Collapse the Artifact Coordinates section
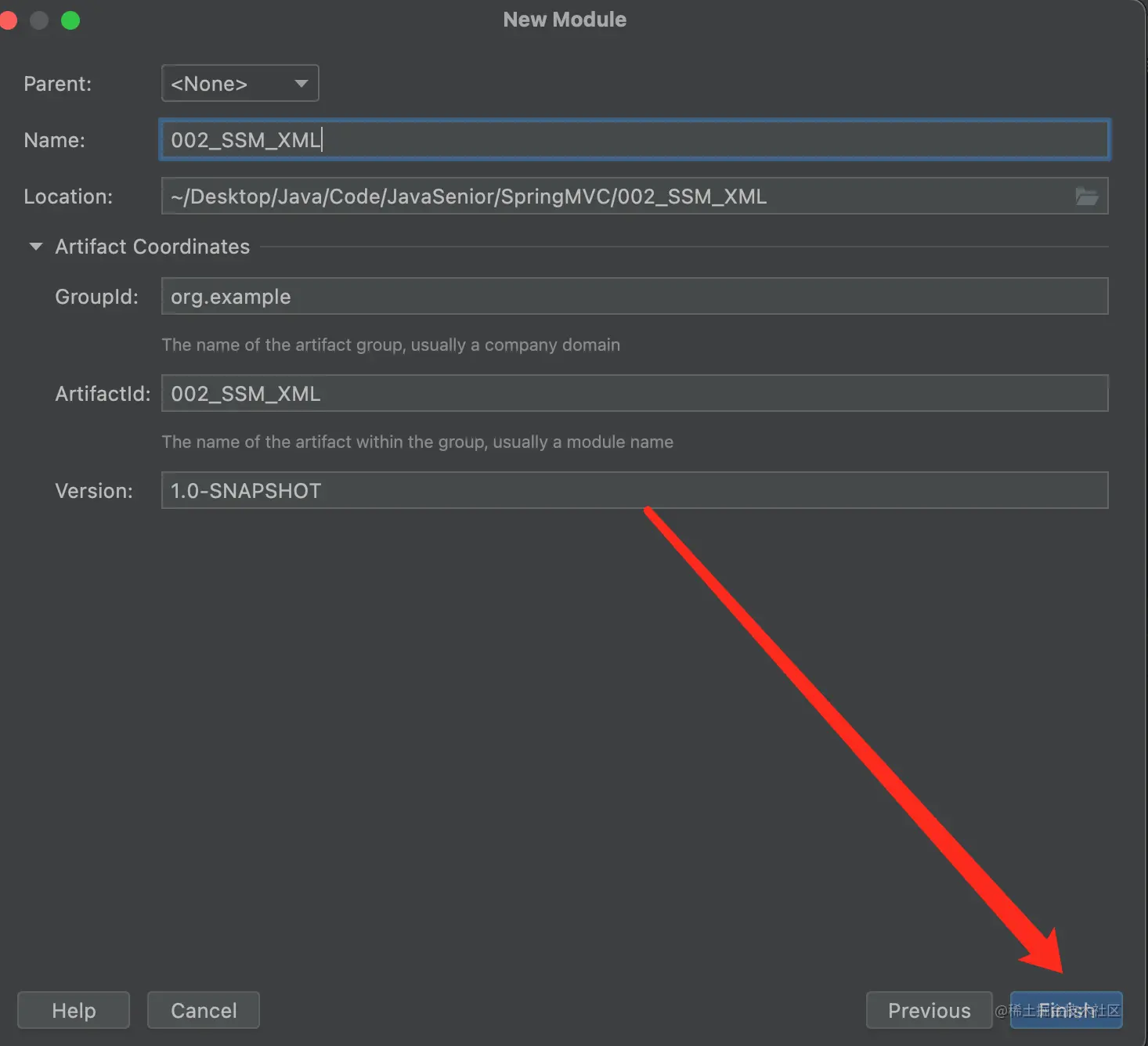The height and width of the screenshot is (1046, 1148). [x=35, y=246]
